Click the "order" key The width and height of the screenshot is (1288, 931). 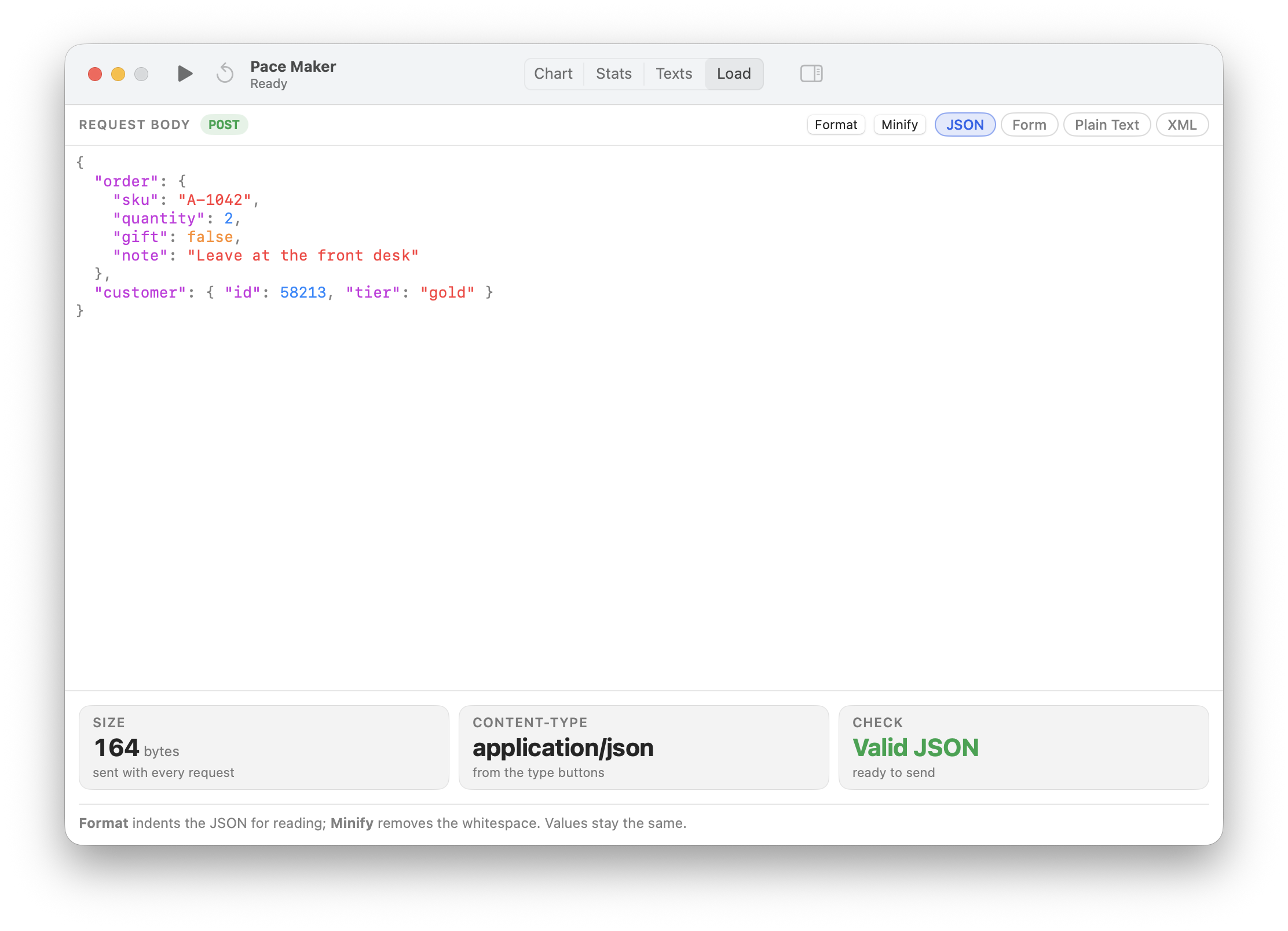click(126, 181)
